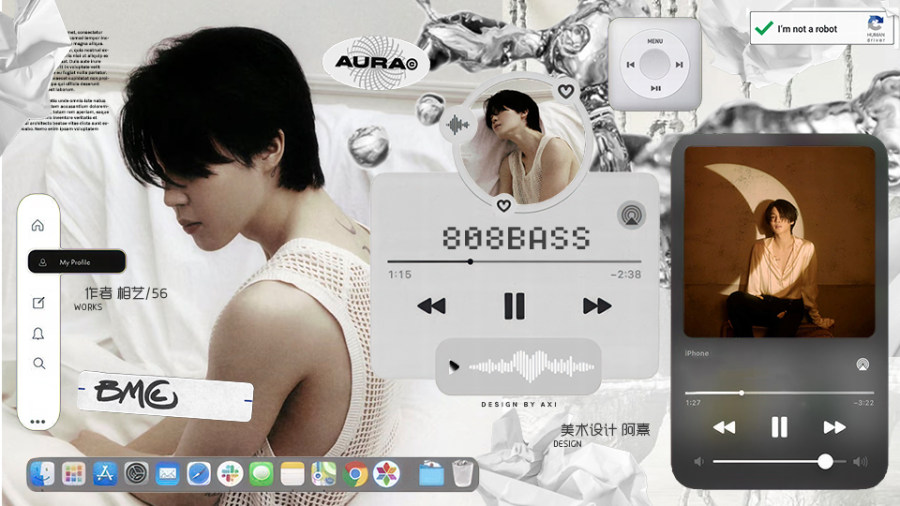Click the magnifier search icon in sidebar

(x=38, y=364)
